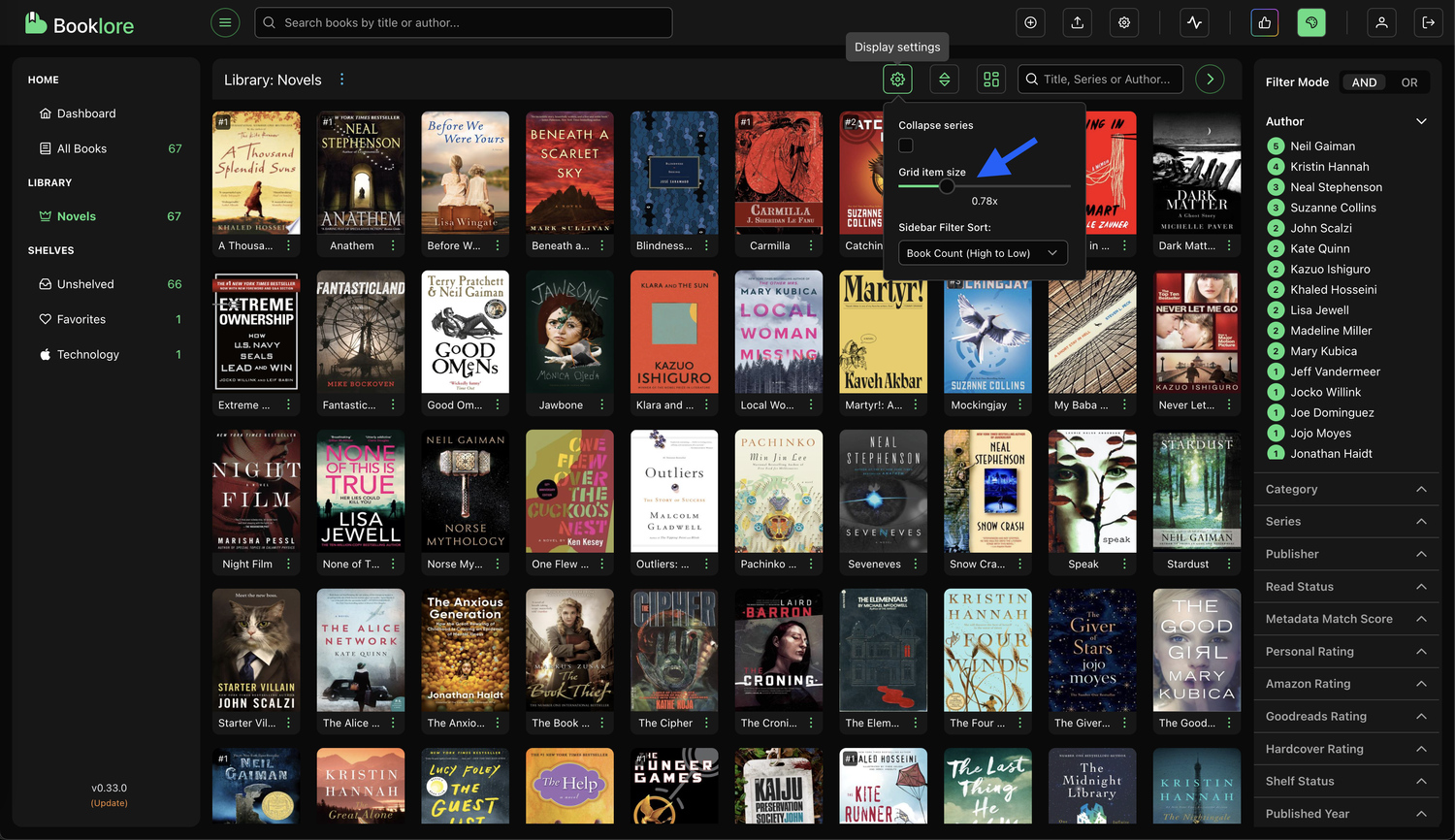1455x840 pixels.
Task: Open the activity monitor pulse icon
Action: pyautogui.click(x=1194, y=22)
